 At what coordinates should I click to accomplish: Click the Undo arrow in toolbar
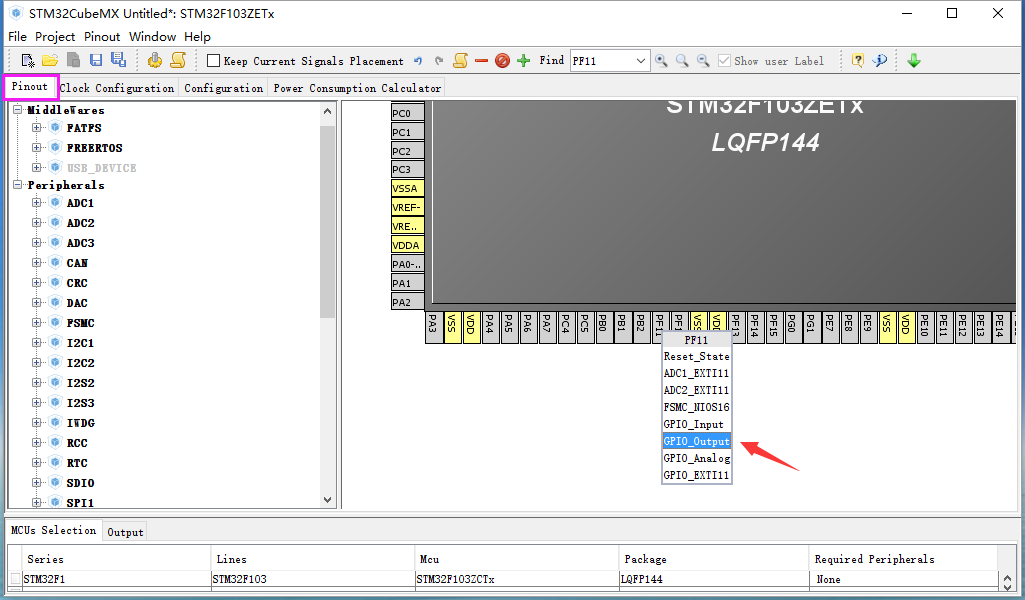point(418,61)
